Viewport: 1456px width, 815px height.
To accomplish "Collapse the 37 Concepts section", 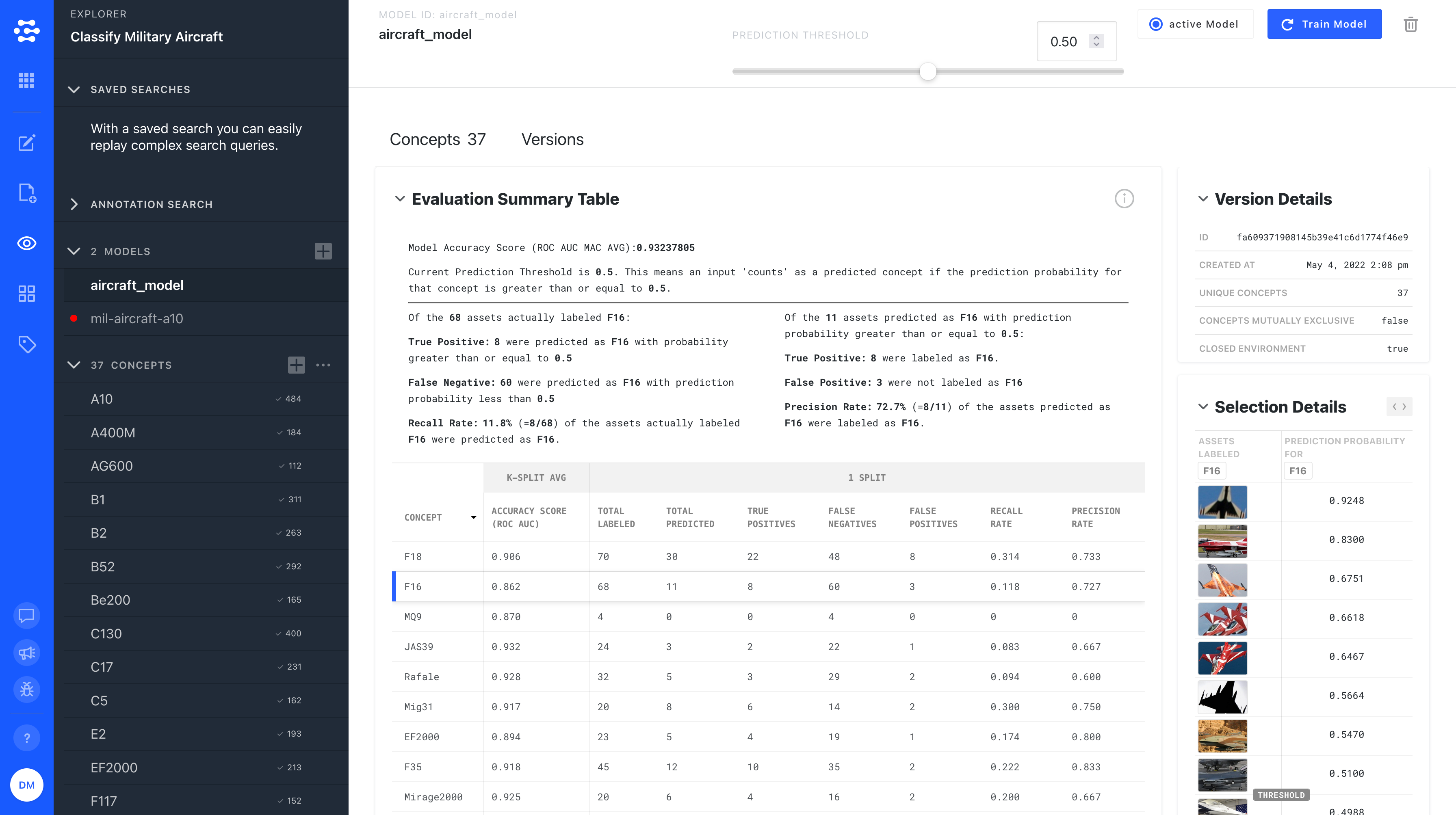I will point(74,365).
